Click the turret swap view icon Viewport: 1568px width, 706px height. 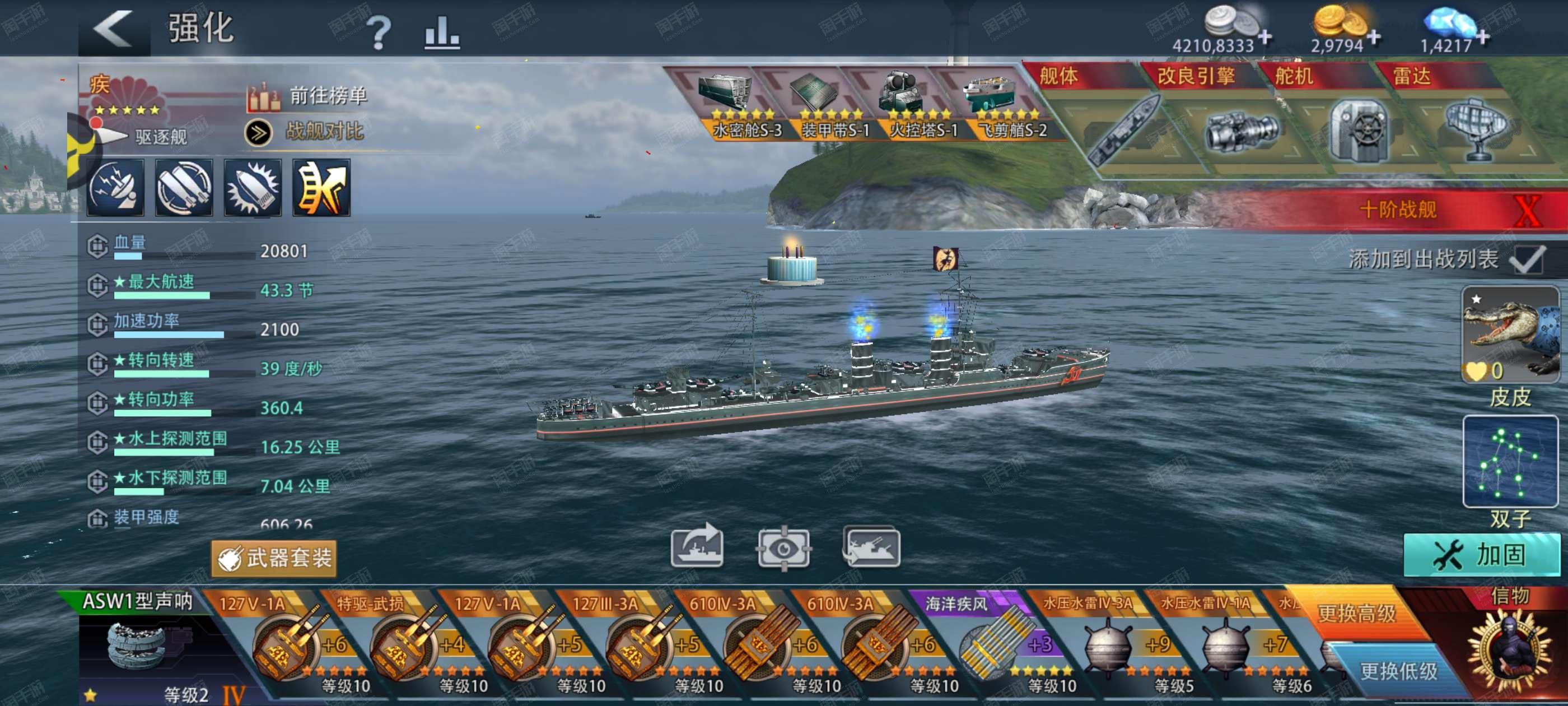[871, 546]
